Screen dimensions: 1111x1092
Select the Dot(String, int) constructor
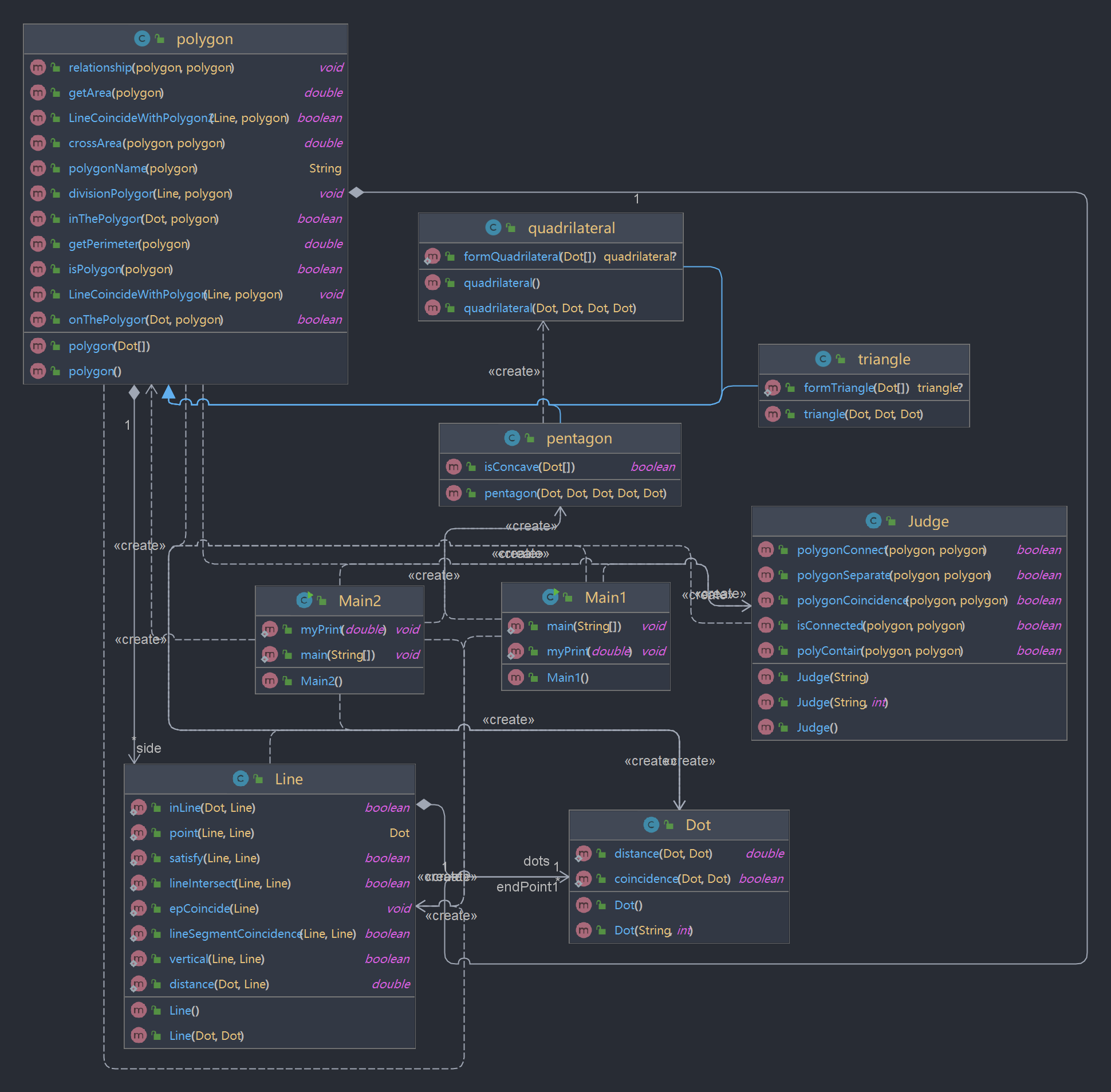tap(653, 930)
